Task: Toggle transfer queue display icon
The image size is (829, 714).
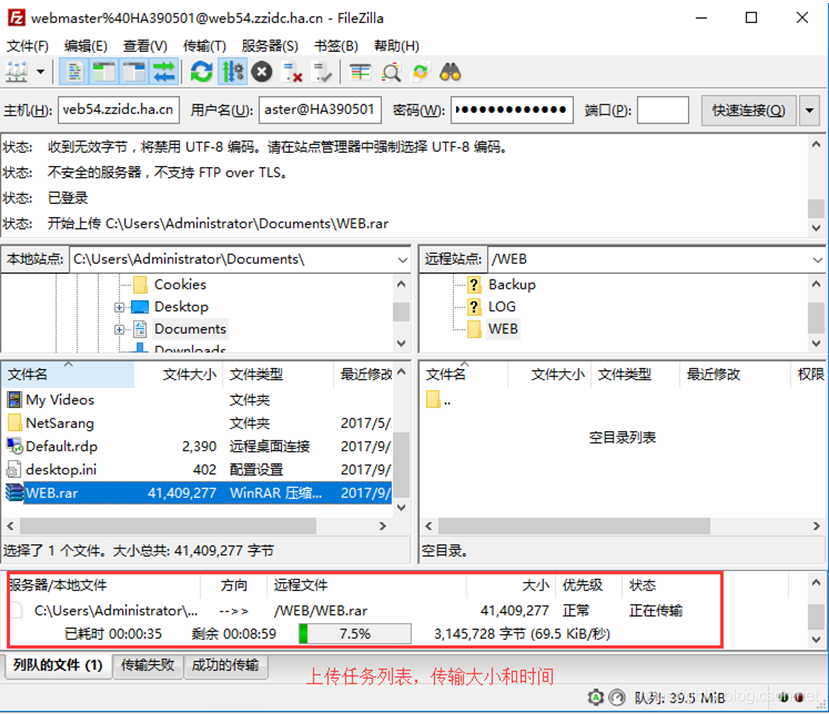Action: 164,71
